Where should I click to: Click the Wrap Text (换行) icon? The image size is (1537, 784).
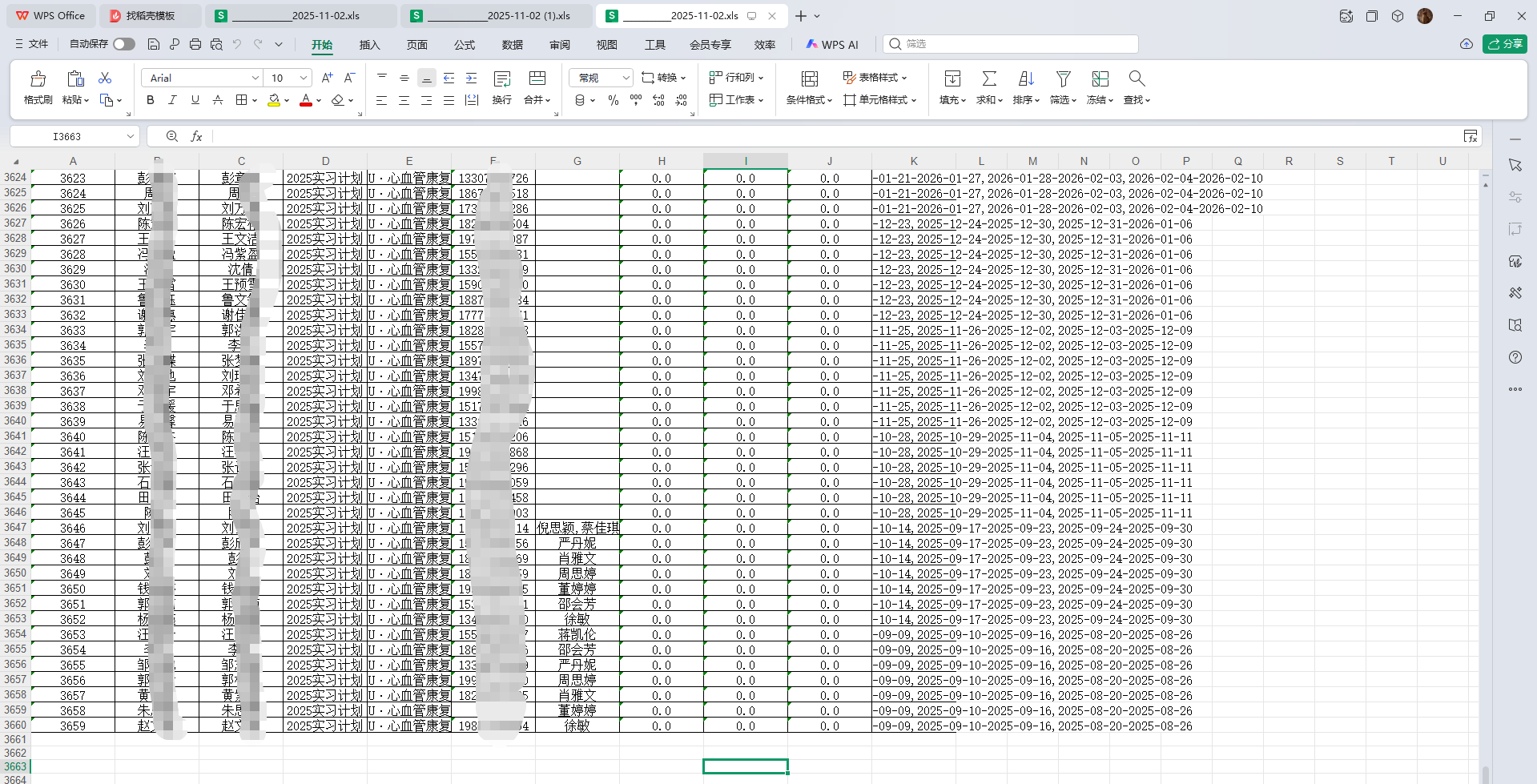502,79
